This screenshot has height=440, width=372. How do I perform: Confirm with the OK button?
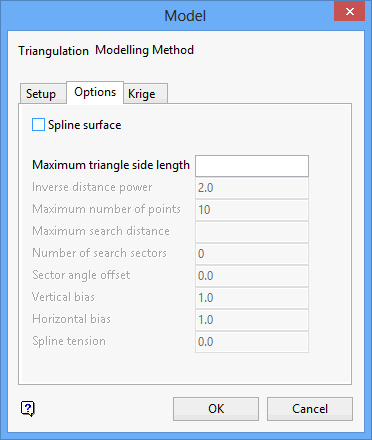(x=216, y=409)
